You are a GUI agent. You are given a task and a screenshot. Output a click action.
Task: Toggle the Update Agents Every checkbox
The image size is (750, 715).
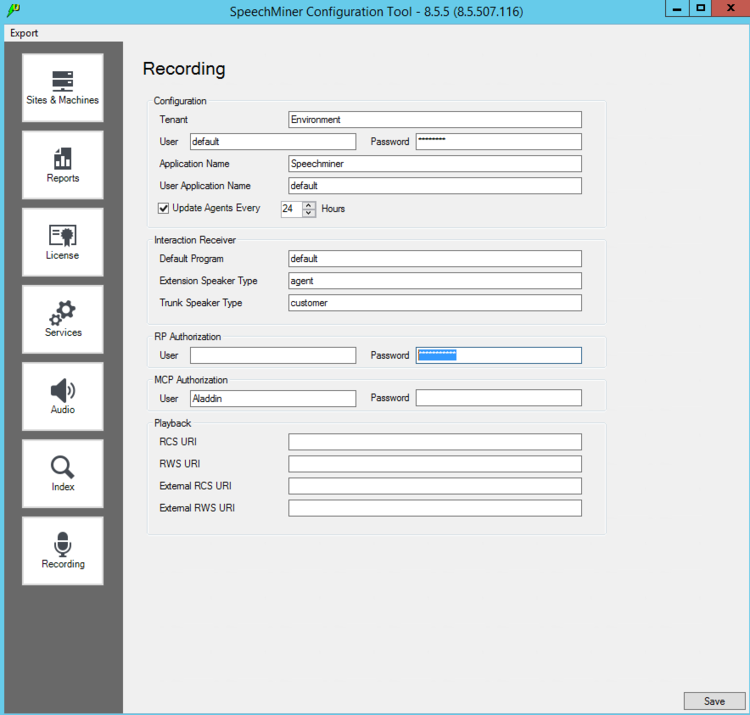[164, 209]
